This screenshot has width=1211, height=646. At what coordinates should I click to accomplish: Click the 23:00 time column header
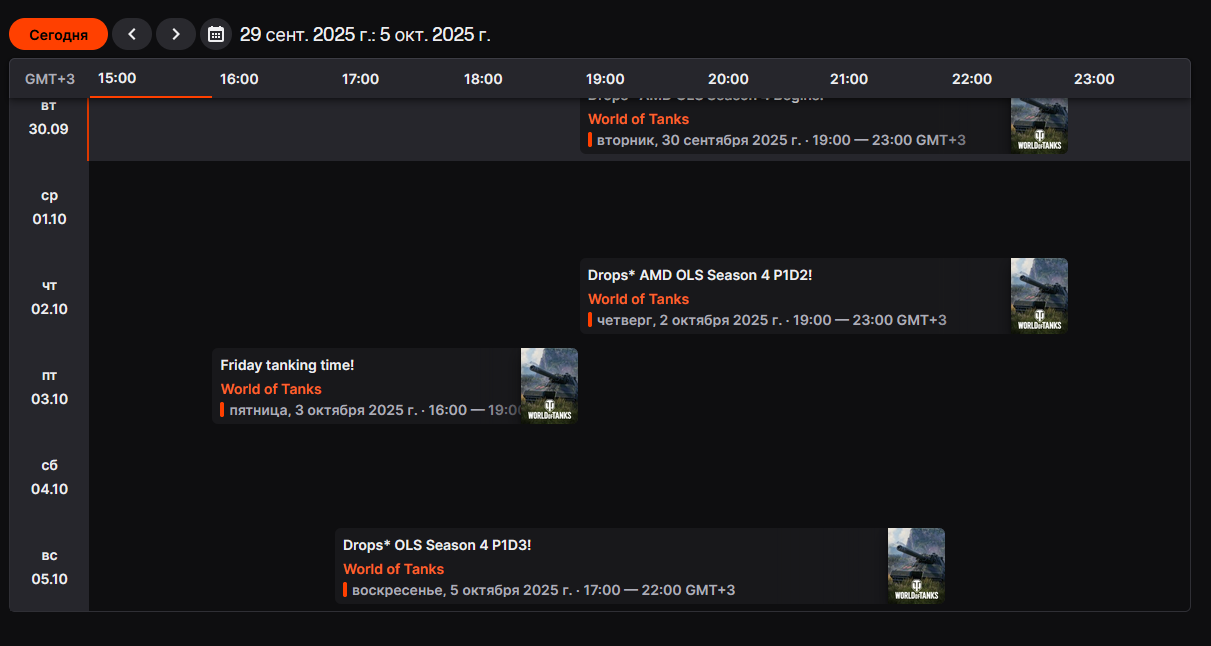[x=1094, y=79]
